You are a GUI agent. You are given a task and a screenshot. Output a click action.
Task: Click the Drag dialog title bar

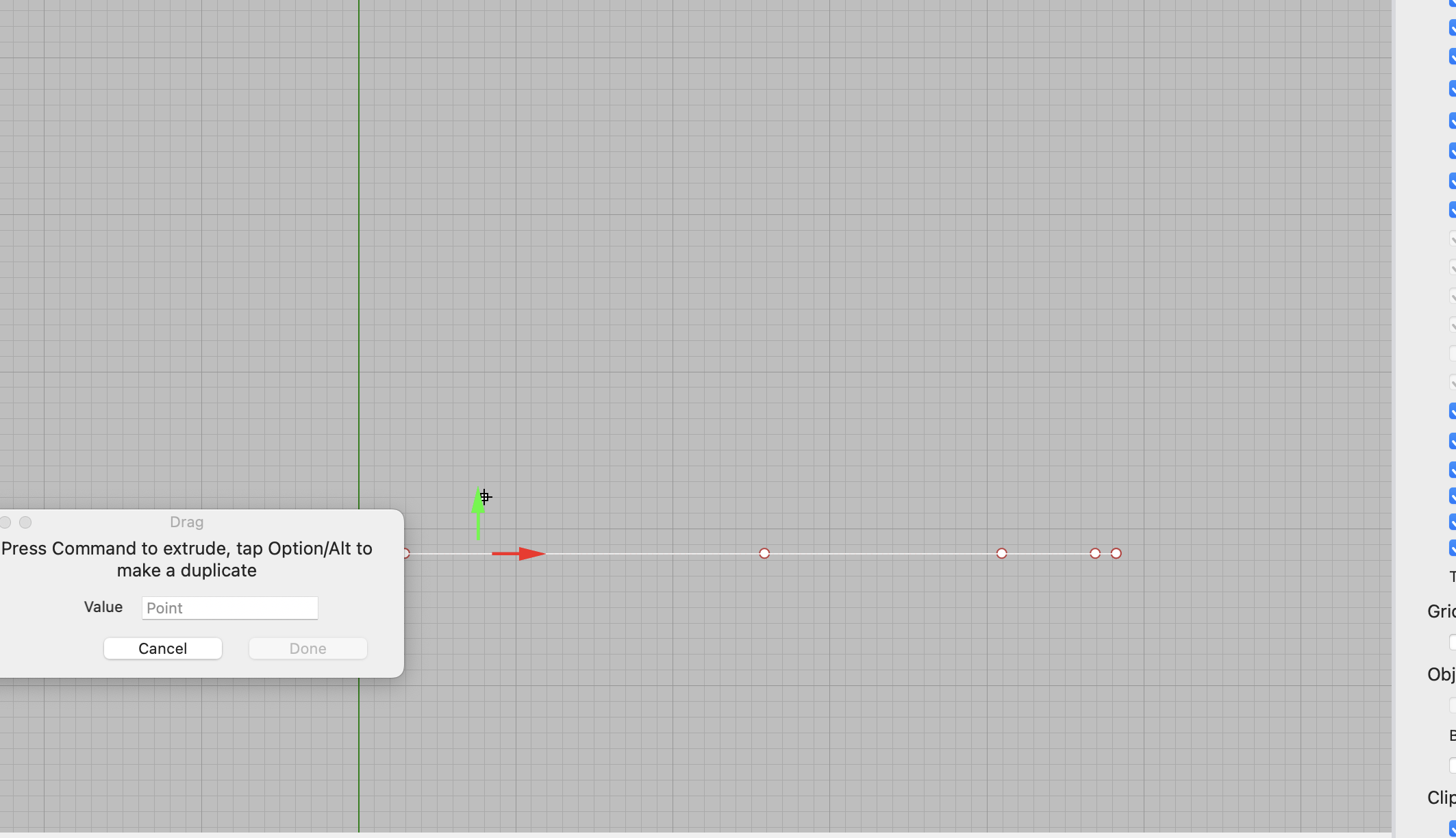[x=186, y=522]
